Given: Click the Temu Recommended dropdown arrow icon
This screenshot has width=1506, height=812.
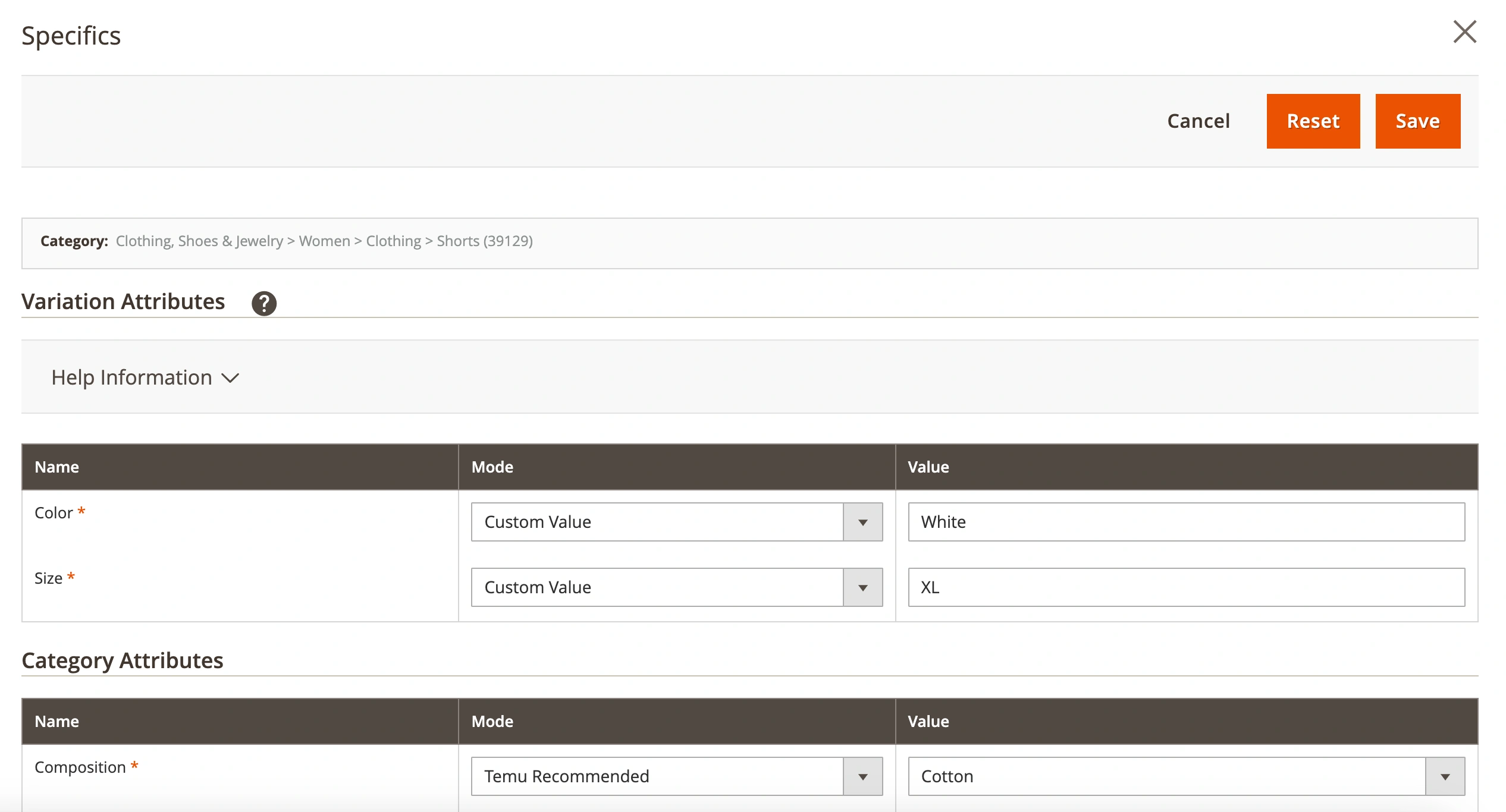Looking at the screenshot, I should pos(862,777).
